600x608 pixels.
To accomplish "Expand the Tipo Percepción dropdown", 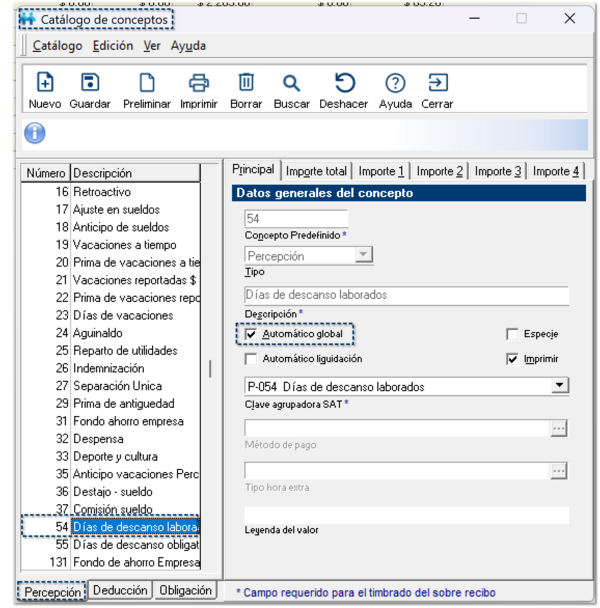I will point(363,255).
